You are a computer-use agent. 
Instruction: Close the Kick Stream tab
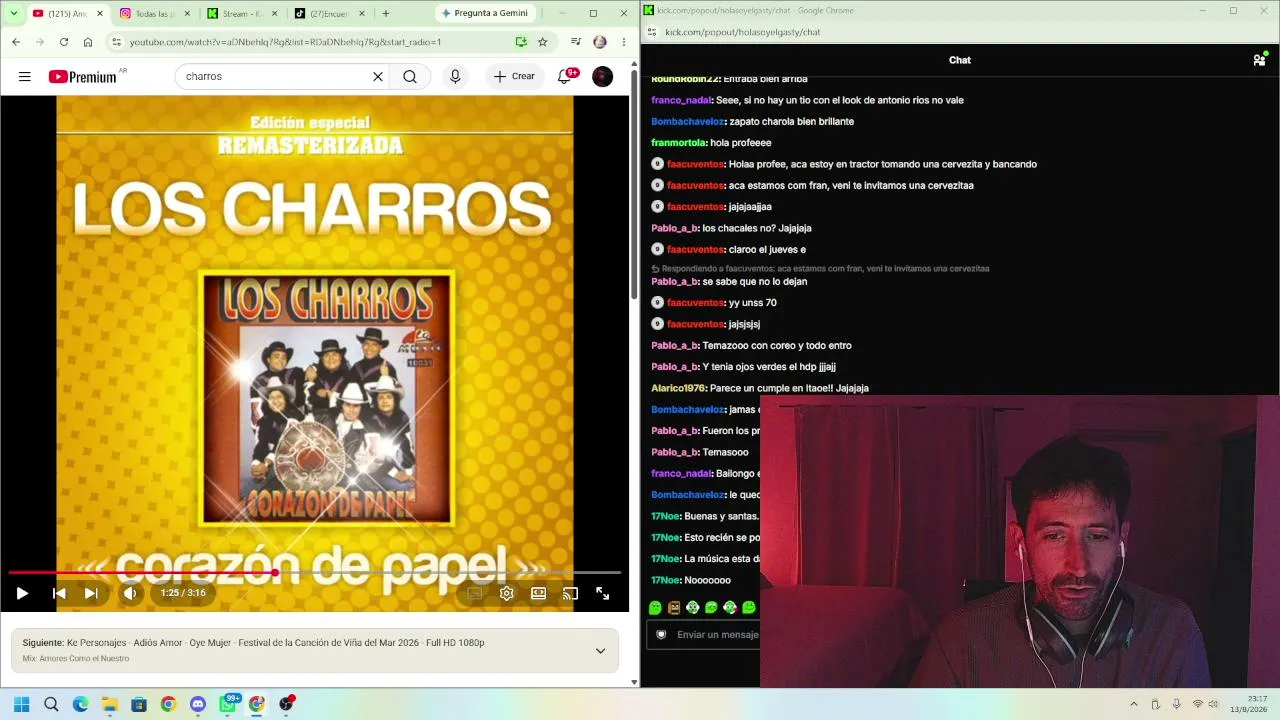[275, 13]
